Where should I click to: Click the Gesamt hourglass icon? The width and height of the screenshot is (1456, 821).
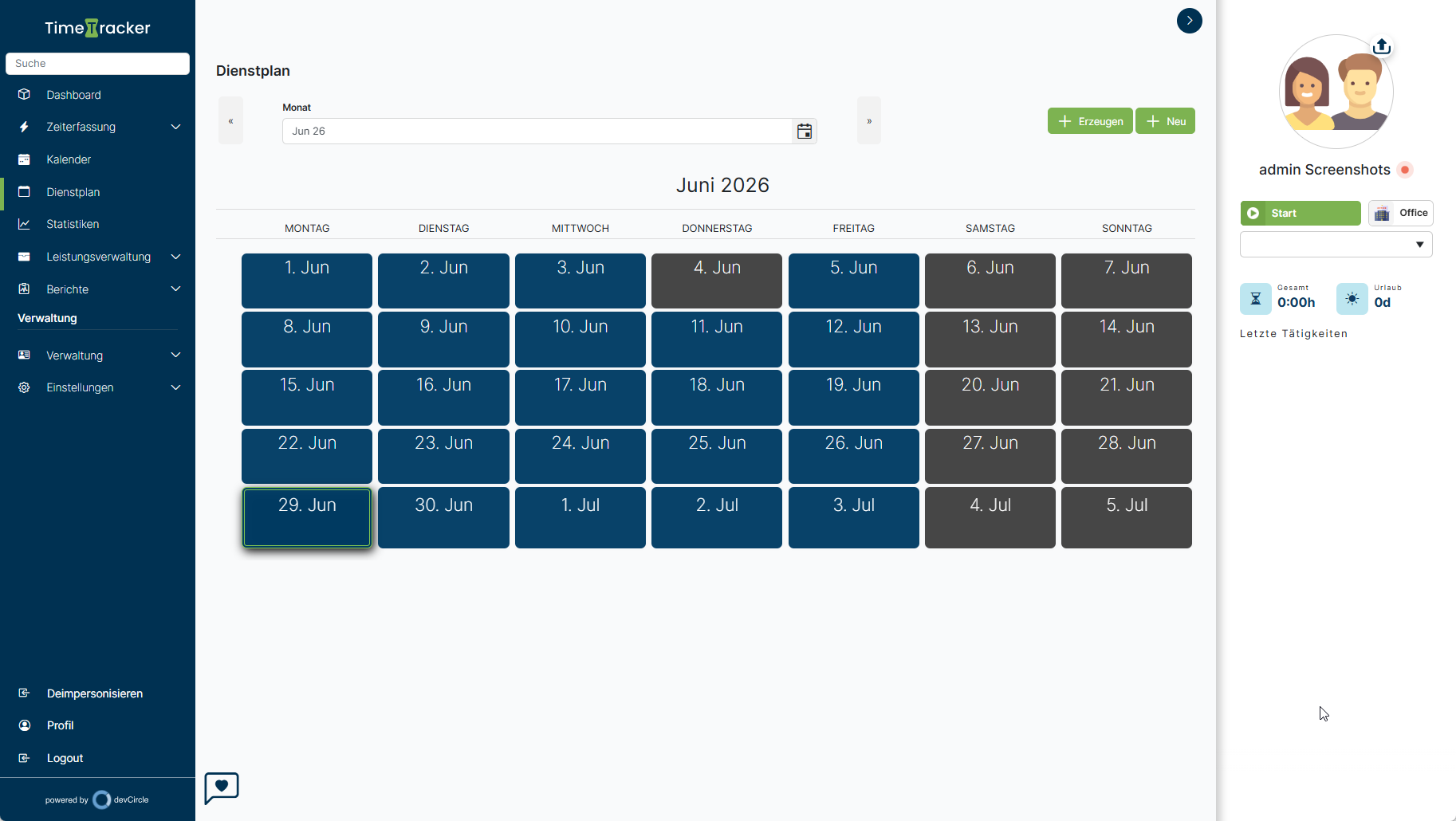pyautogui.click(x=1256, y=299)
